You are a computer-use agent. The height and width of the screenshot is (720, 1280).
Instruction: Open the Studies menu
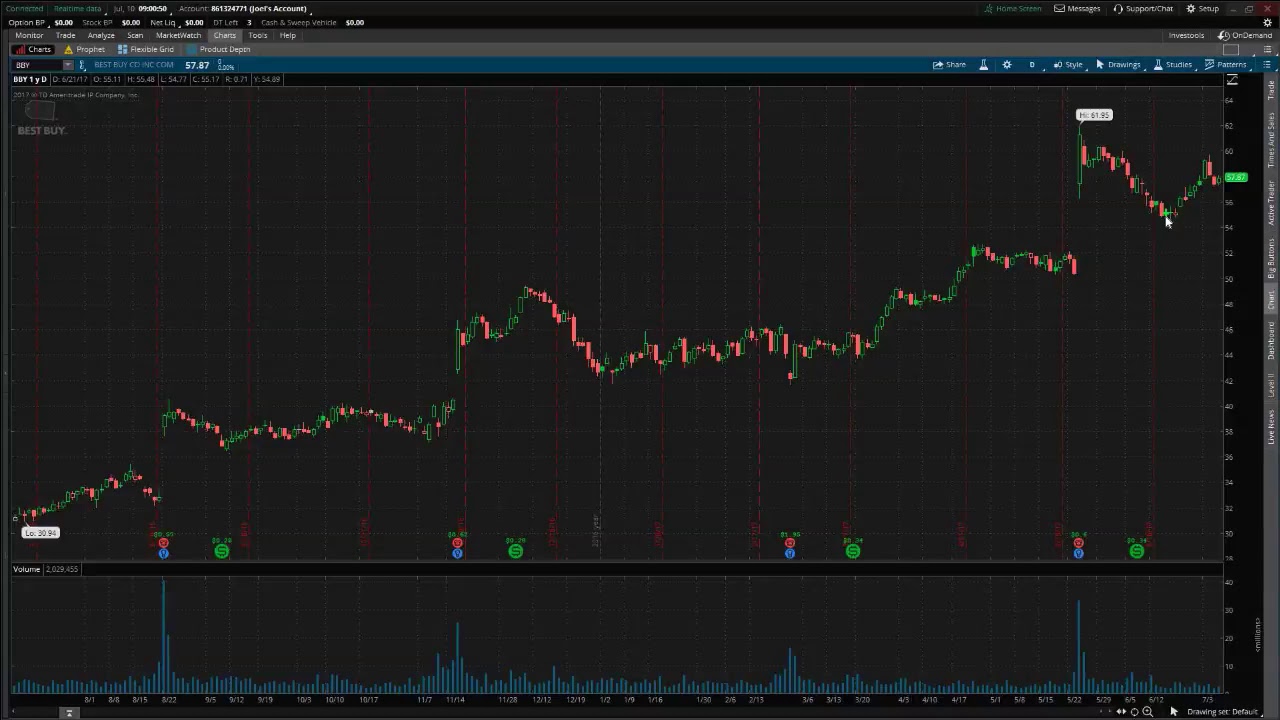(1172, 65)
